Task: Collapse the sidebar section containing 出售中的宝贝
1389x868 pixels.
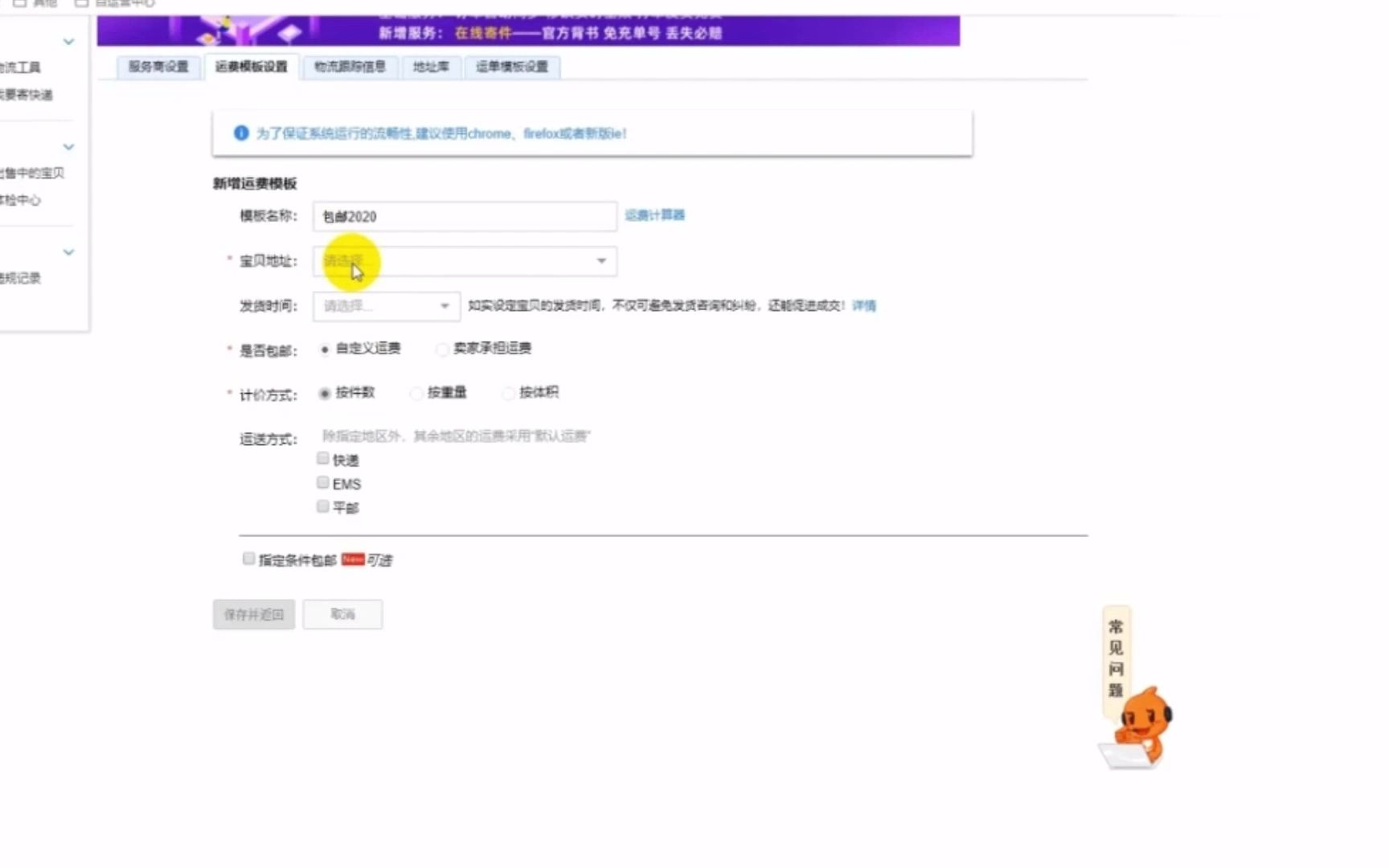Action: tap(68, 147)
